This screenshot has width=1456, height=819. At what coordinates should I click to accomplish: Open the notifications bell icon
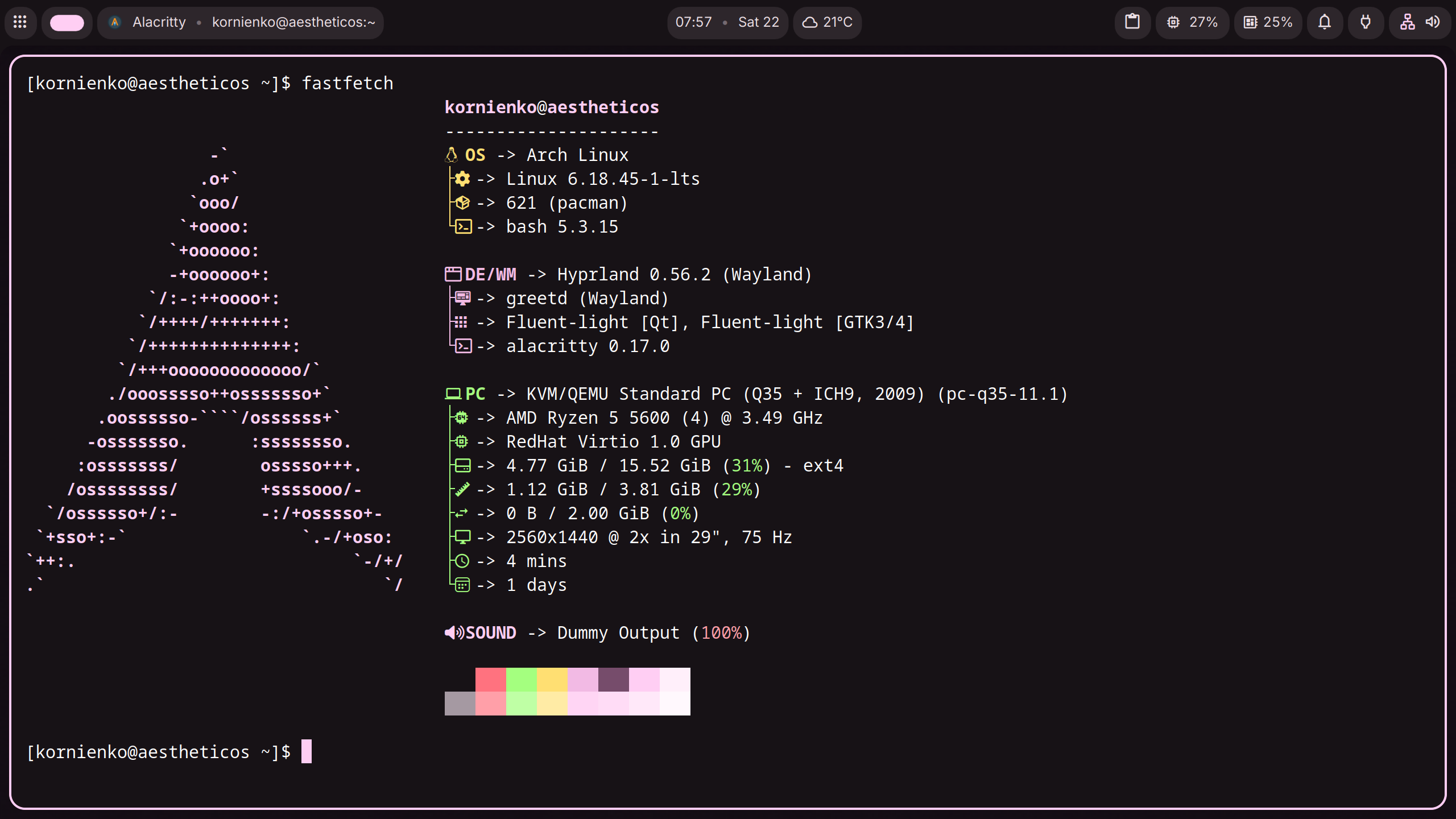point(1325,22)
